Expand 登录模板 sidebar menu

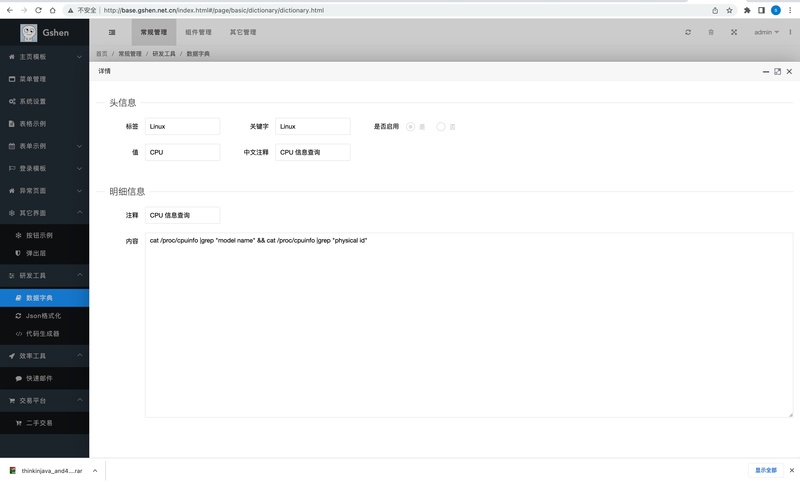44,168
